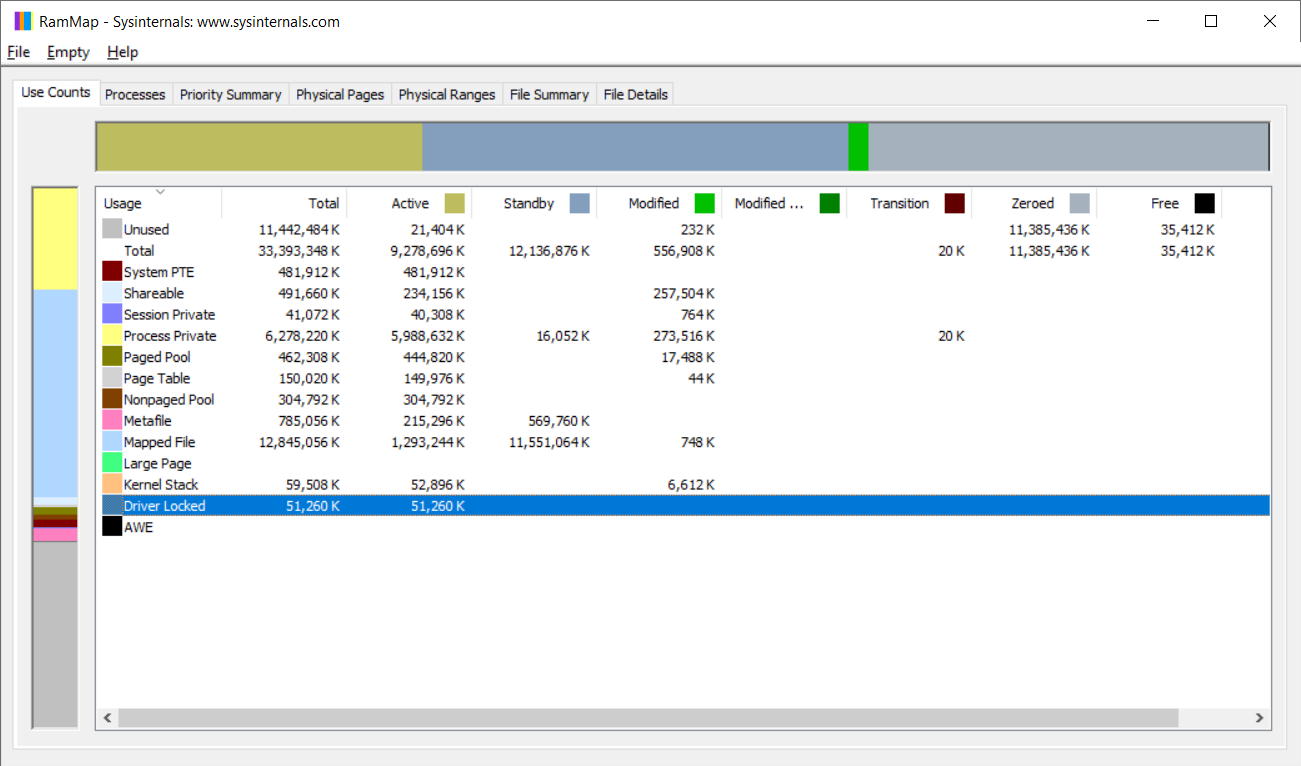The width and height of the screenshot is (1301, 766).
Task: Click the Zeroed segment in memory bar
Action: point(1068,147)
